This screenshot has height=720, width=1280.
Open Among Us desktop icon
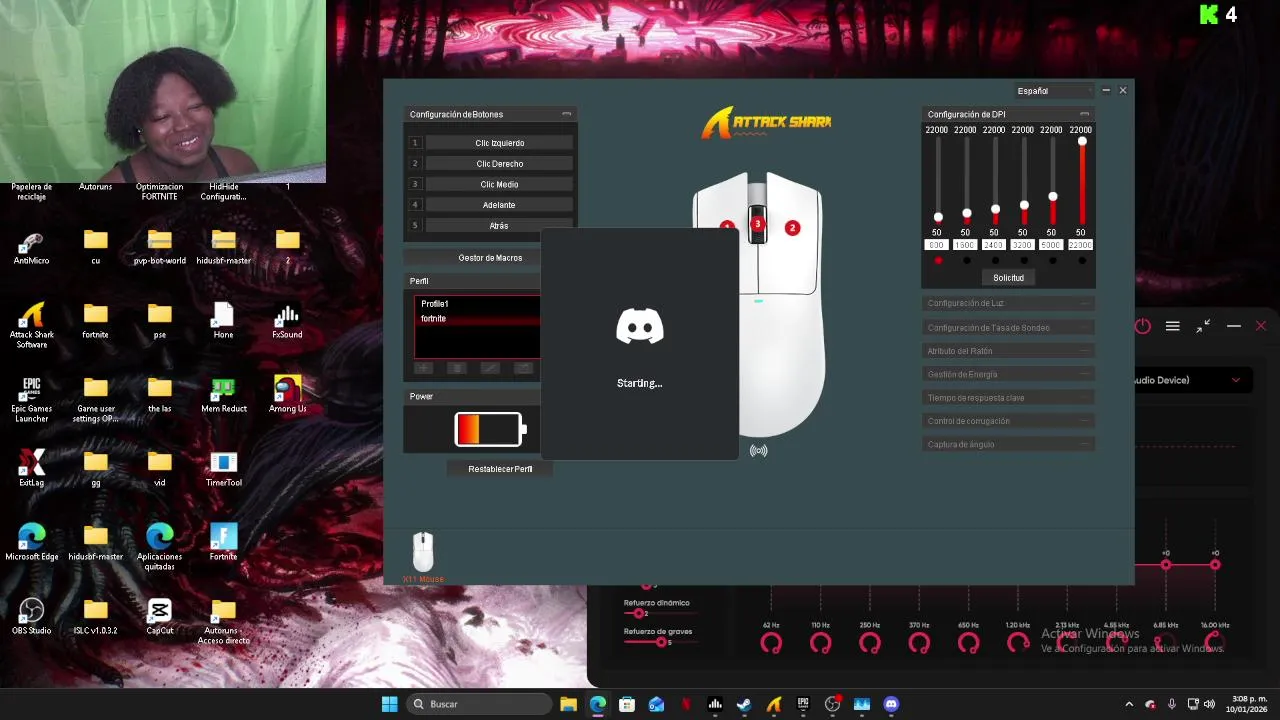pyautogui.click(x=287, y=394)
